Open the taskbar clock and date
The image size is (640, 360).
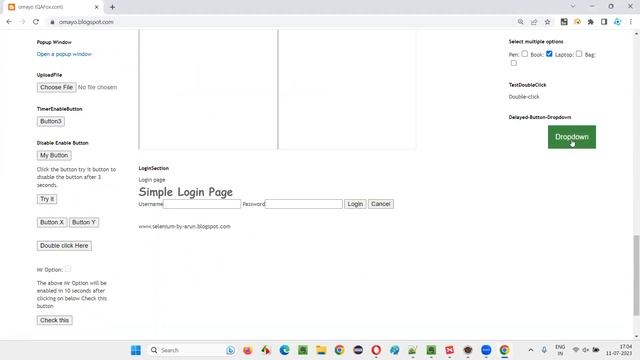click(x=619, y=350)
